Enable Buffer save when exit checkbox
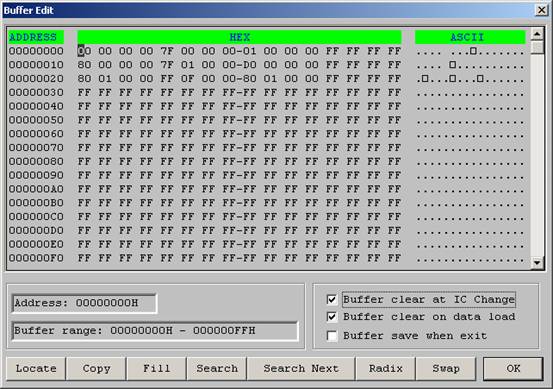Image resolution: width=553 pixels, height=389 pixels. click(x=332, y=335)
